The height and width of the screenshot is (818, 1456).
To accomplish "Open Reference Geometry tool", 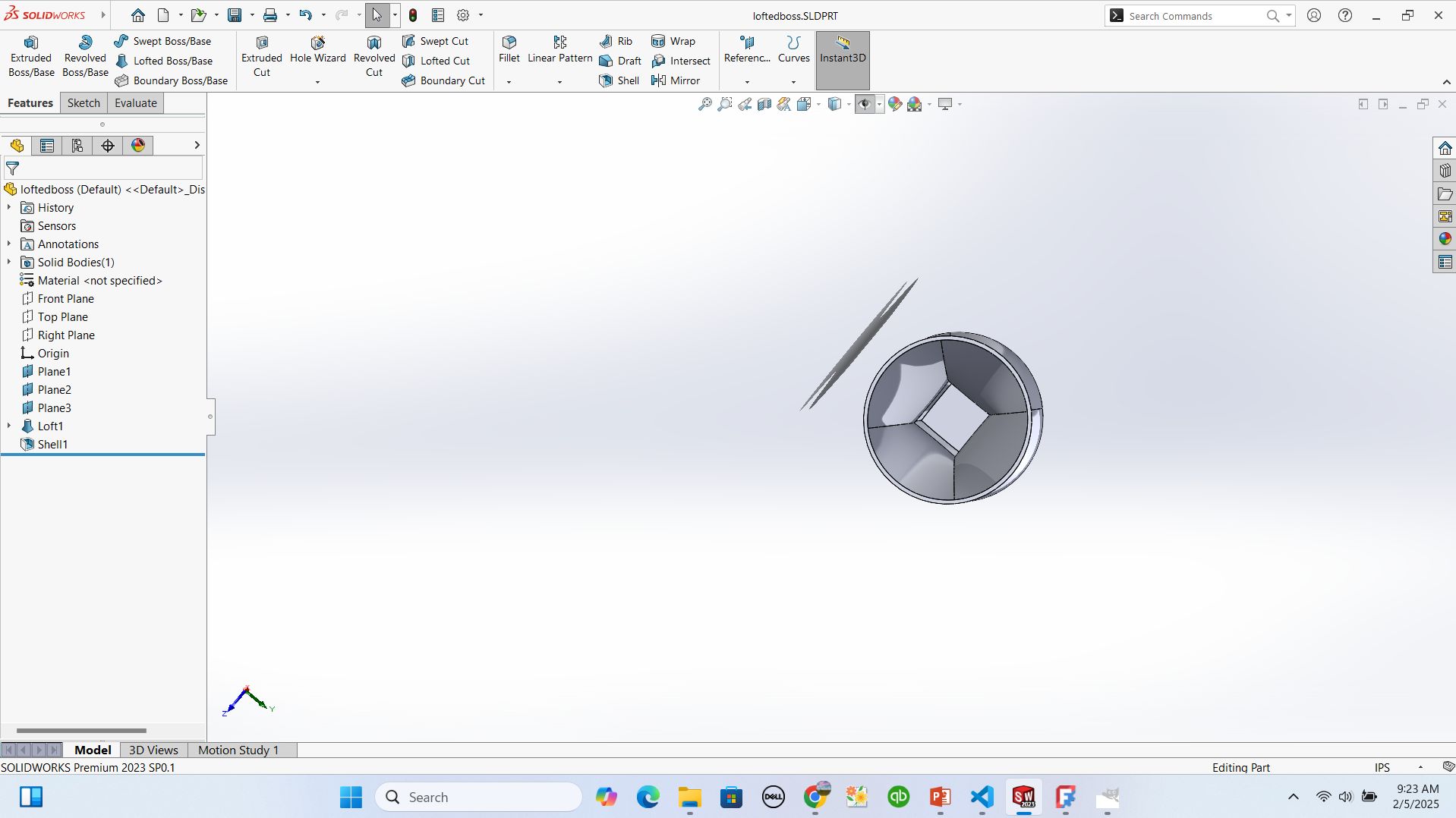I will click(x=747, y=50).
